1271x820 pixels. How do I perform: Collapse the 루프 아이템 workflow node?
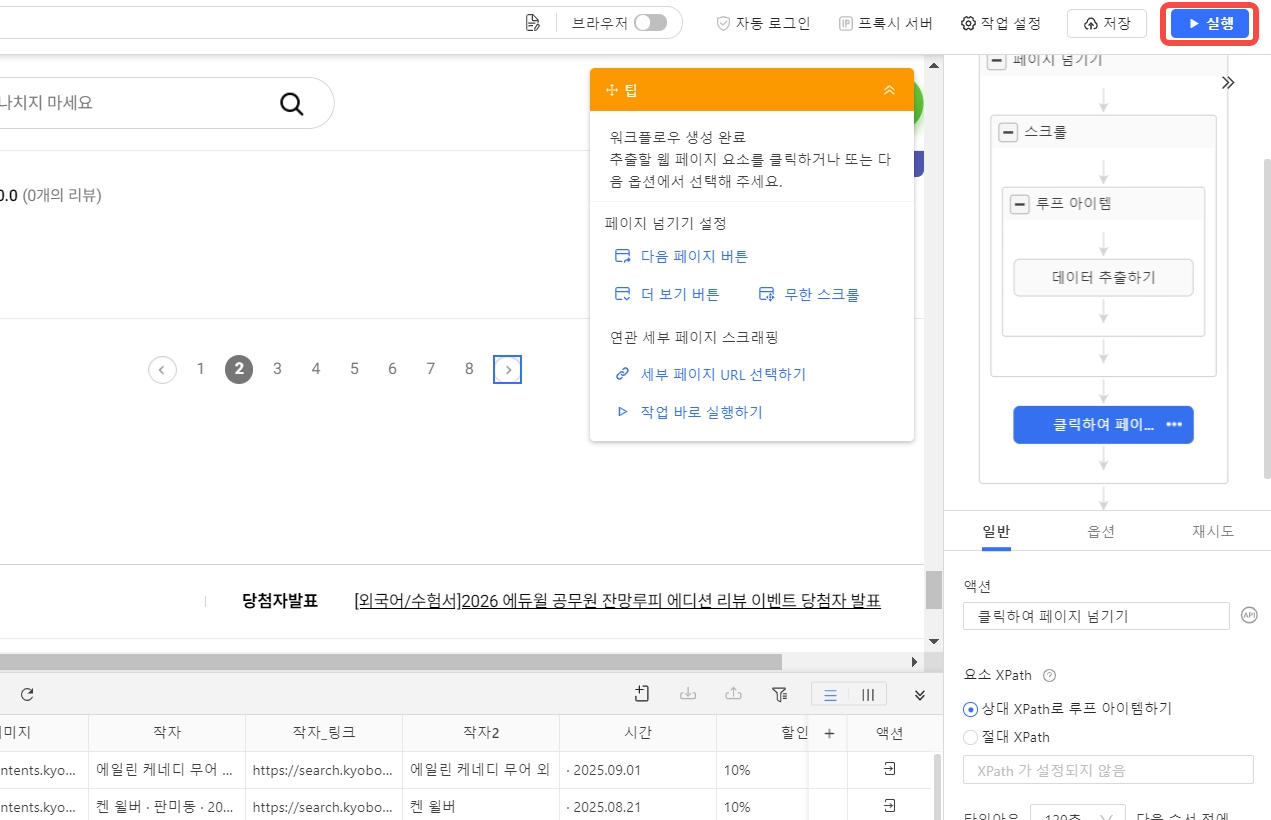(1019, 204)
